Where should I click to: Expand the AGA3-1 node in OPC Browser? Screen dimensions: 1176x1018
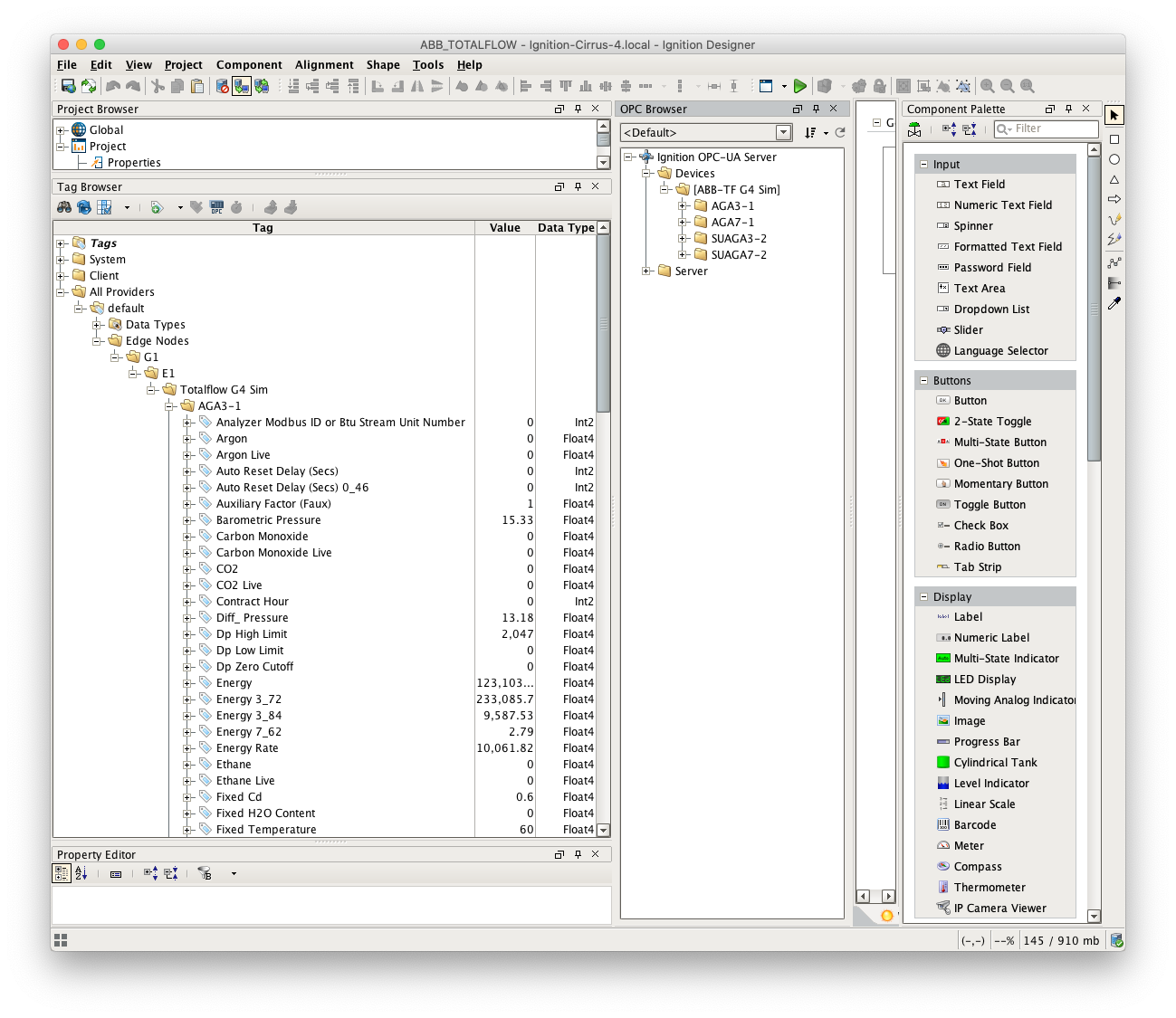(x=683, y=206)
